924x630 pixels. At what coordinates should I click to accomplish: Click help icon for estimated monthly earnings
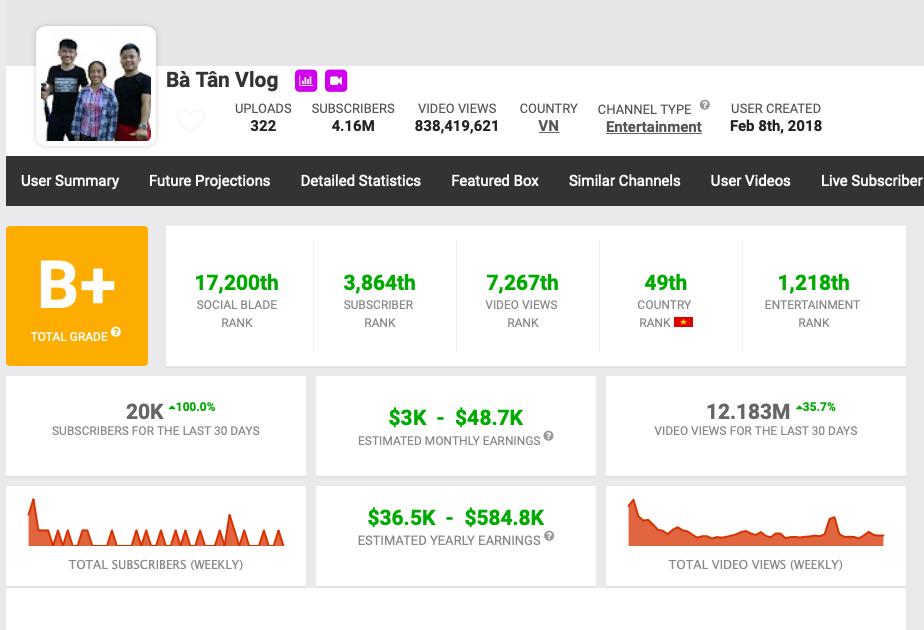coord(548,437)
